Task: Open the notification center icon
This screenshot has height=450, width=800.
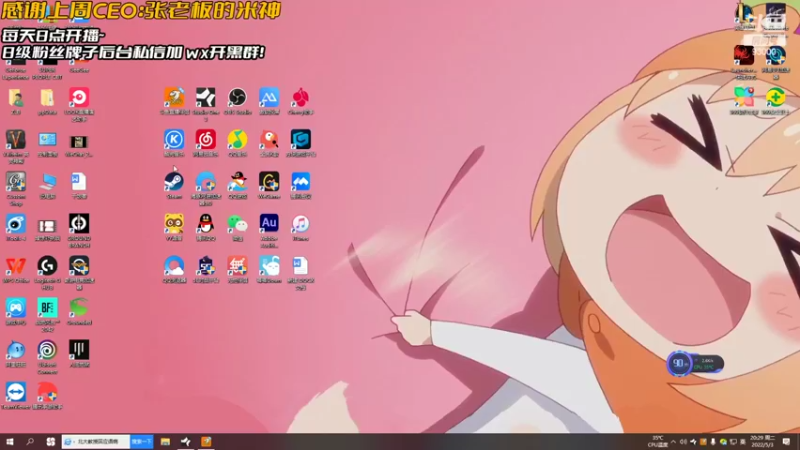Action: click(786, 442)
